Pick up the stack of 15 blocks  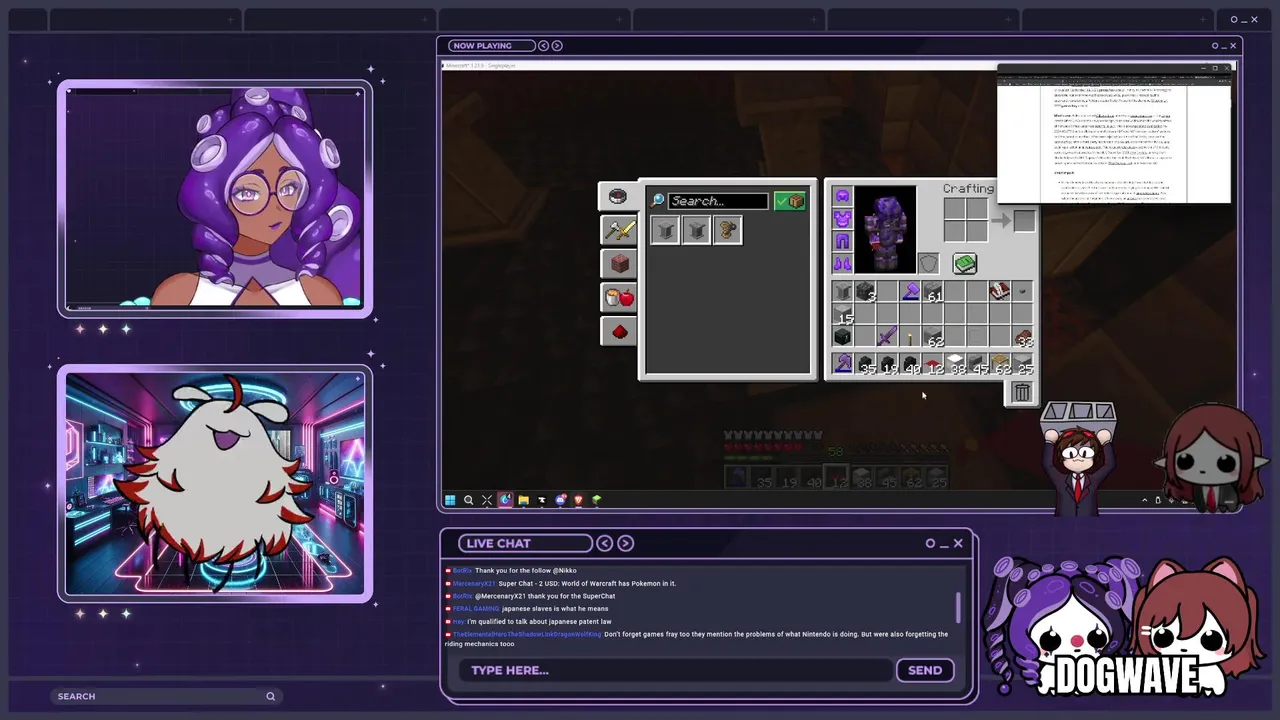pyautogui.click(x=842, y=313)
